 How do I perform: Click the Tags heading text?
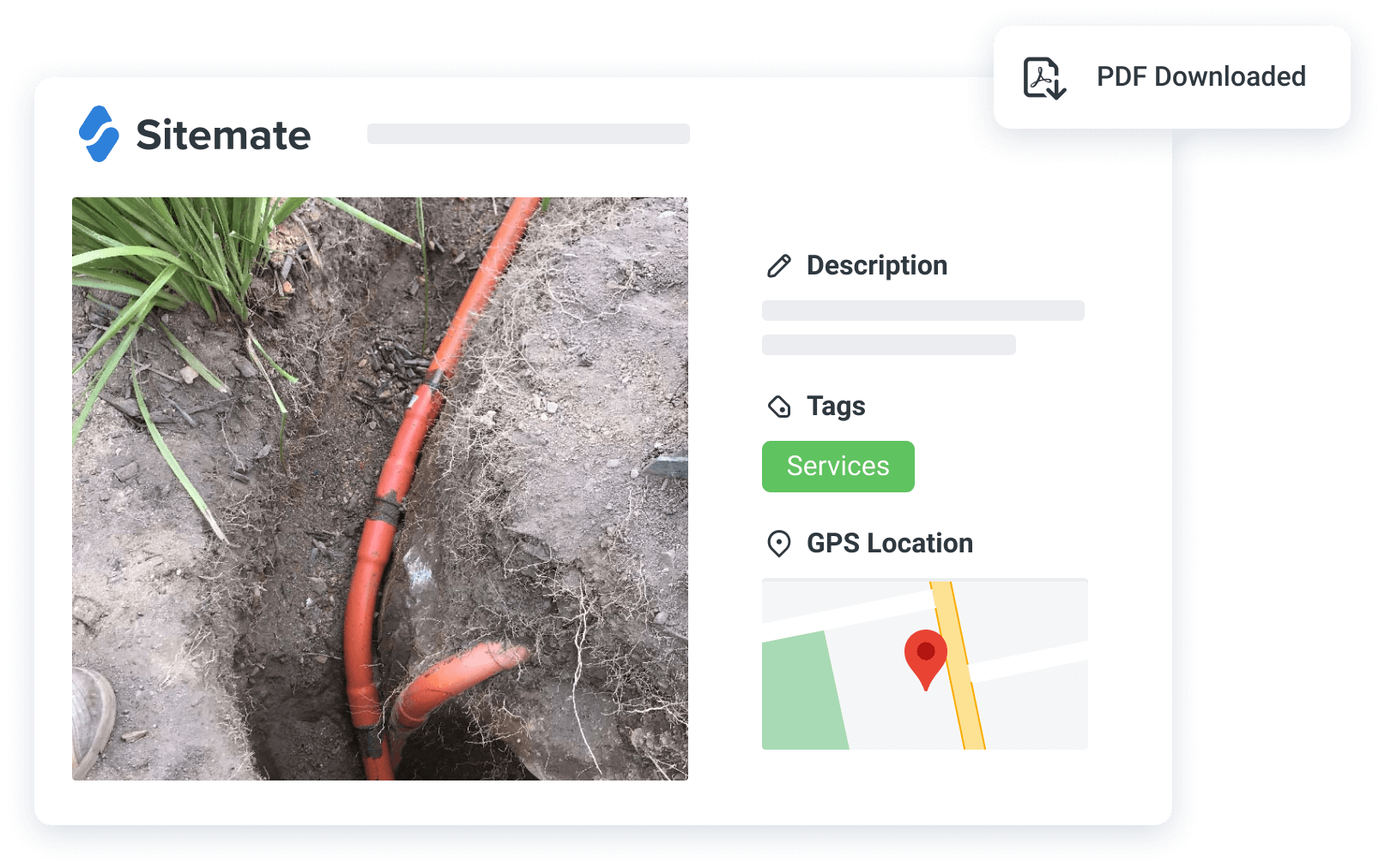click(x=836, y=407)
